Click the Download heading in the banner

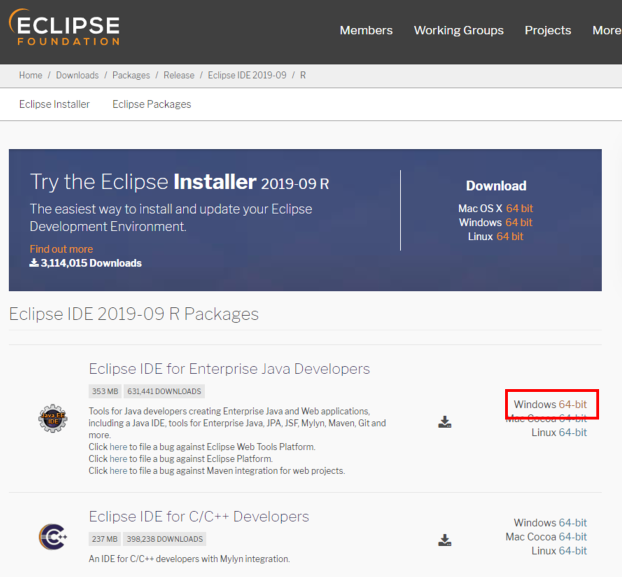[496, 186]
